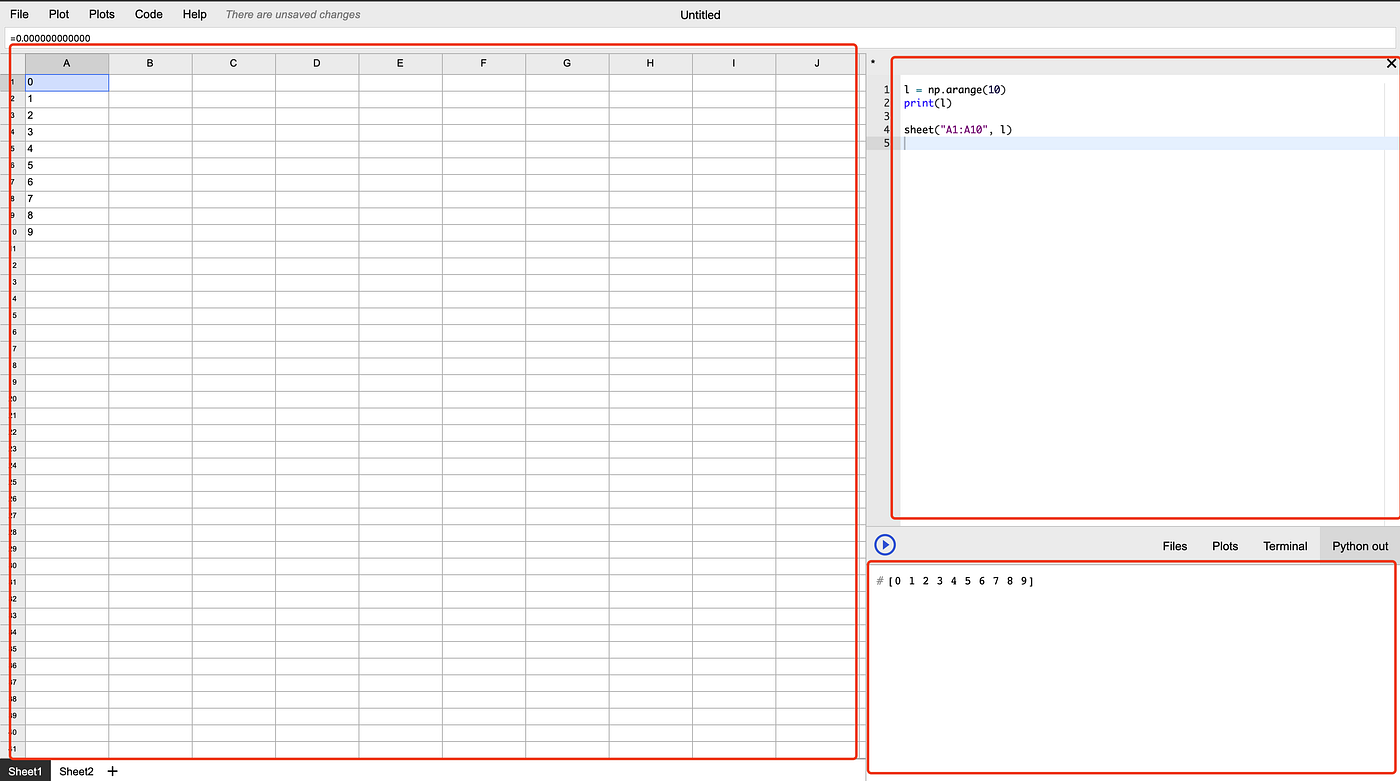Click the Untitled document title

tap(699, 14)
